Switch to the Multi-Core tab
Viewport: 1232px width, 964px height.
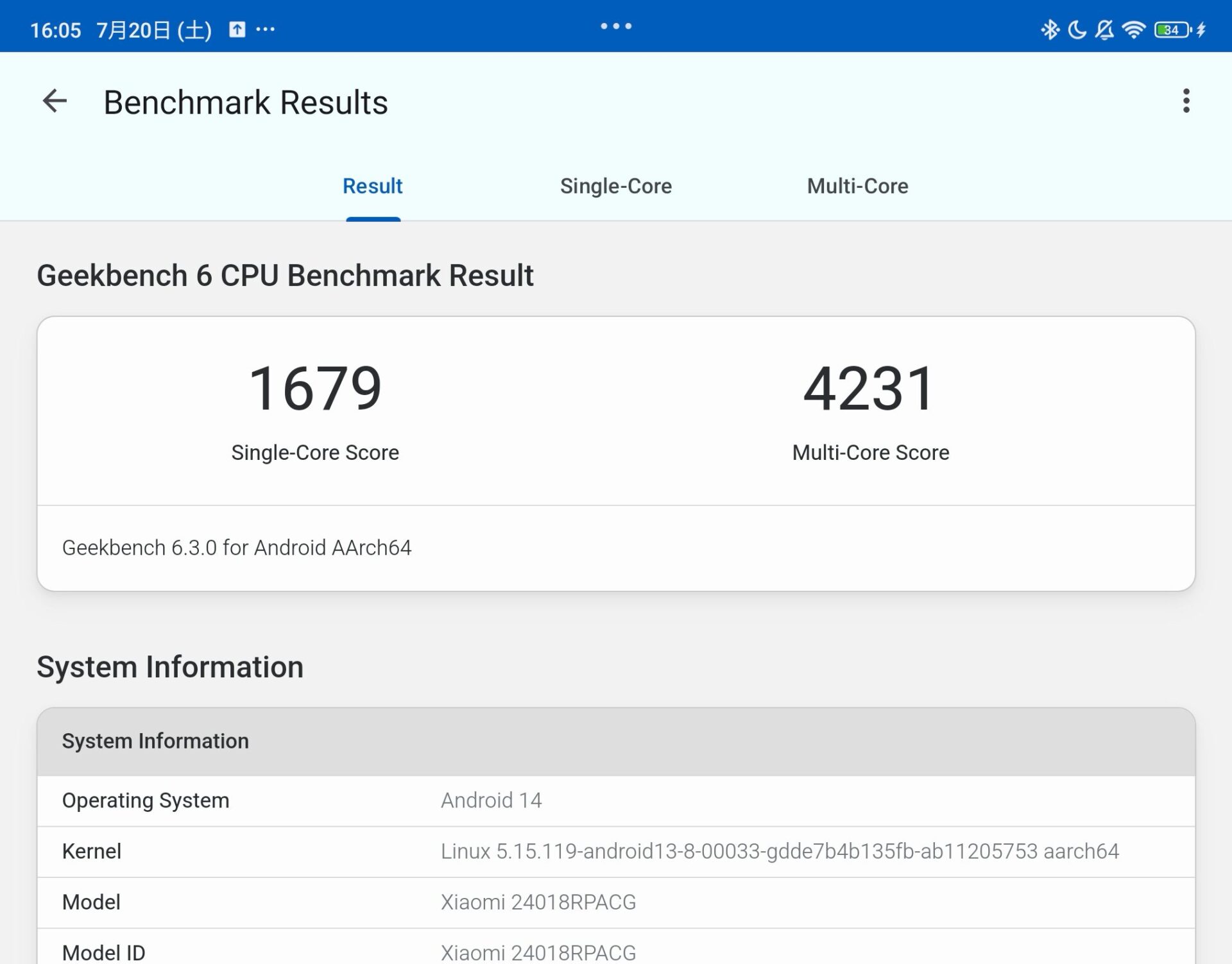tap(857, 186)
